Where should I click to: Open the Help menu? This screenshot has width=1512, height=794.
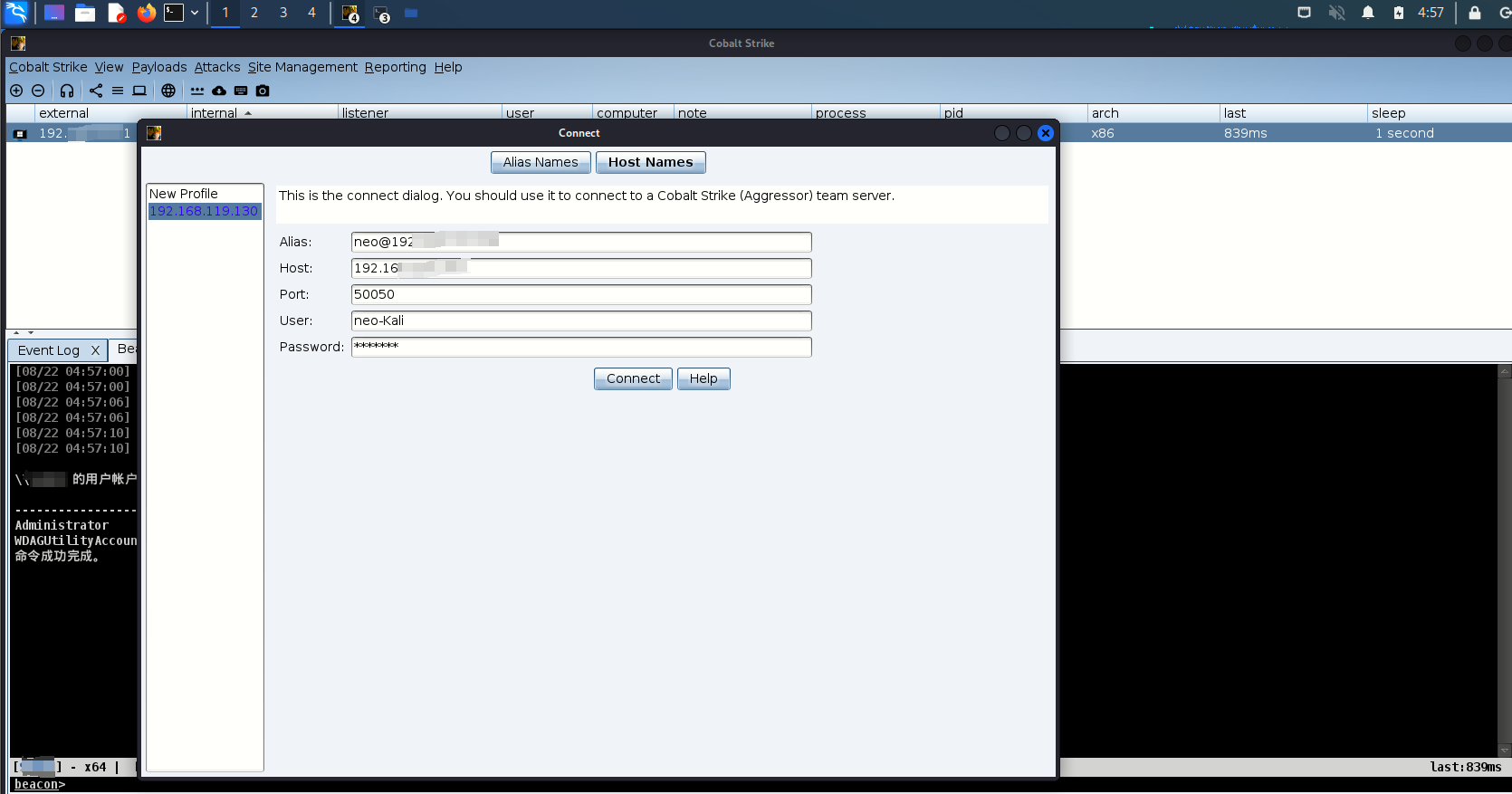[x=448, y=67]
